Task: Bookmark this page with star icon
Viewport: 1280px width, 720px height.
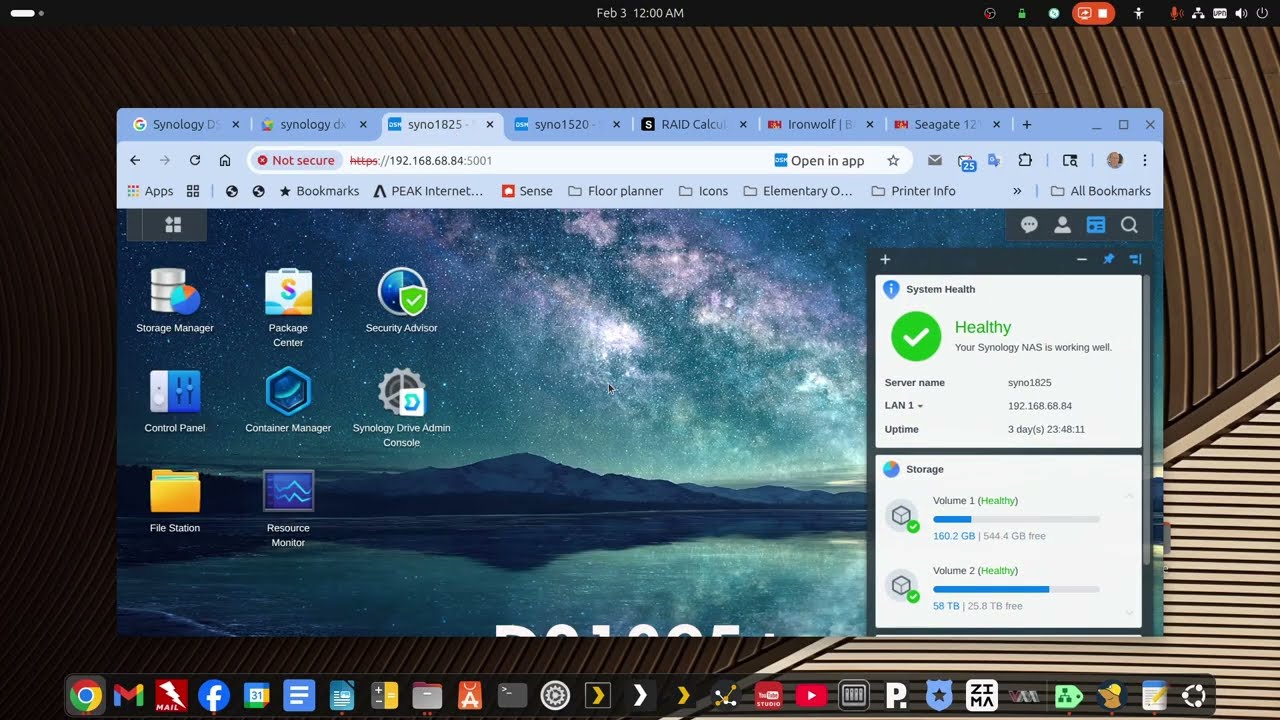Action: click(x=893, y=160)
